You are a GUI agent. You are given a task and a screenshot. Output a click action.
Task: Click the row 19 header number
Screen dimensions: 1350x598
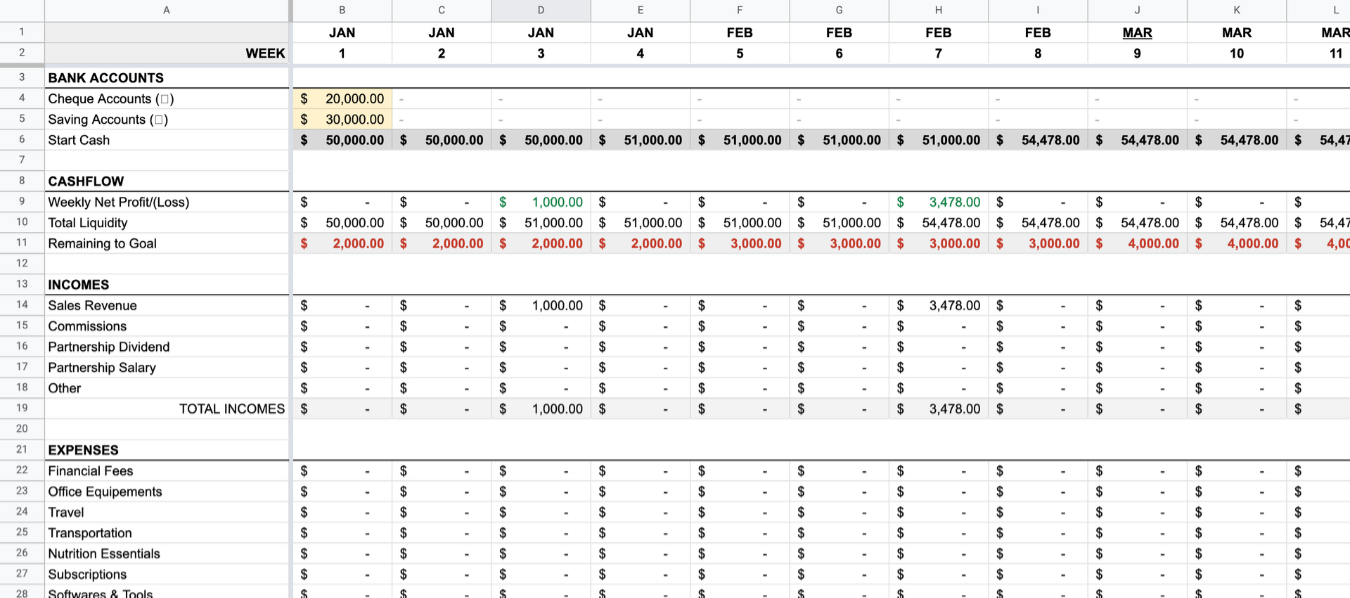tap(21, 408)
